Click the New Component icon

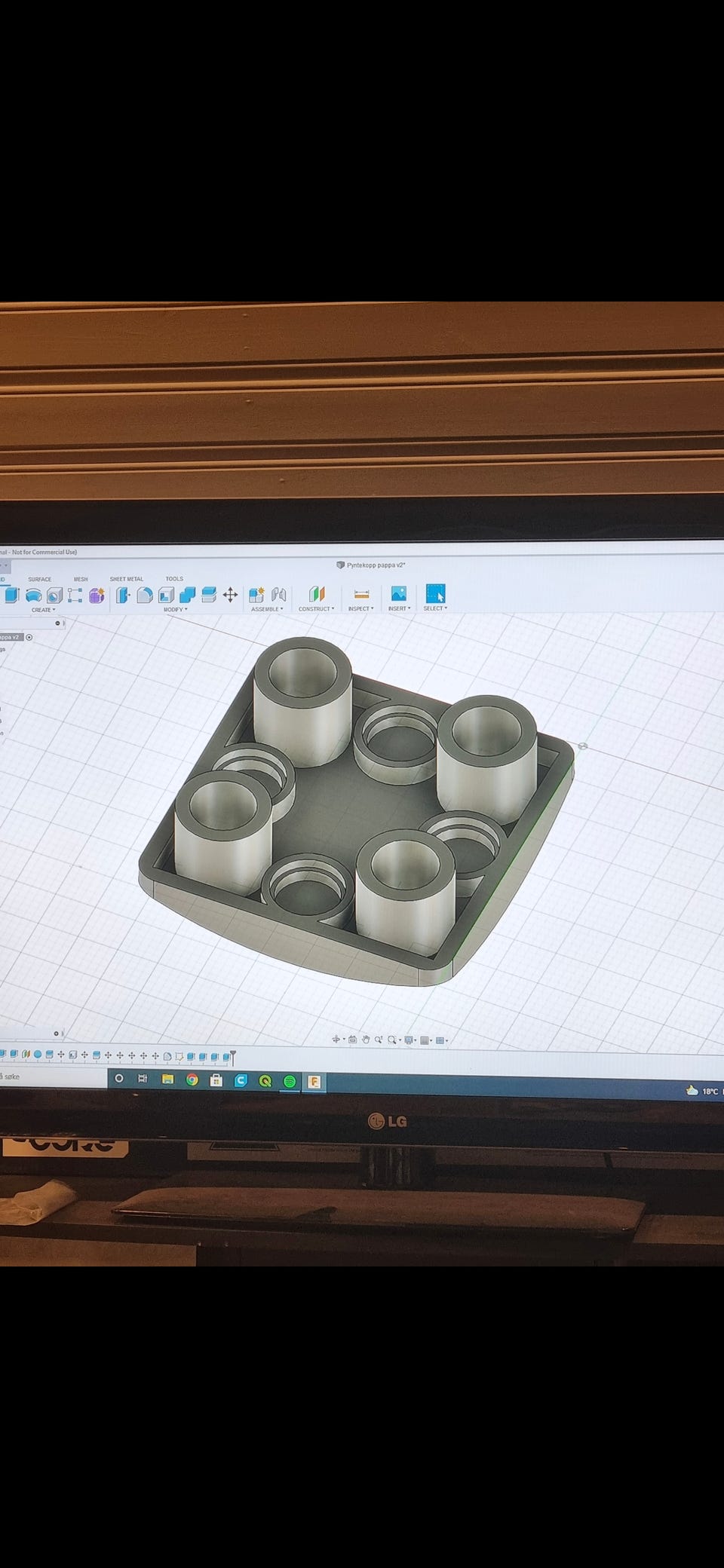pyautogui.click(x=256, y=594)
